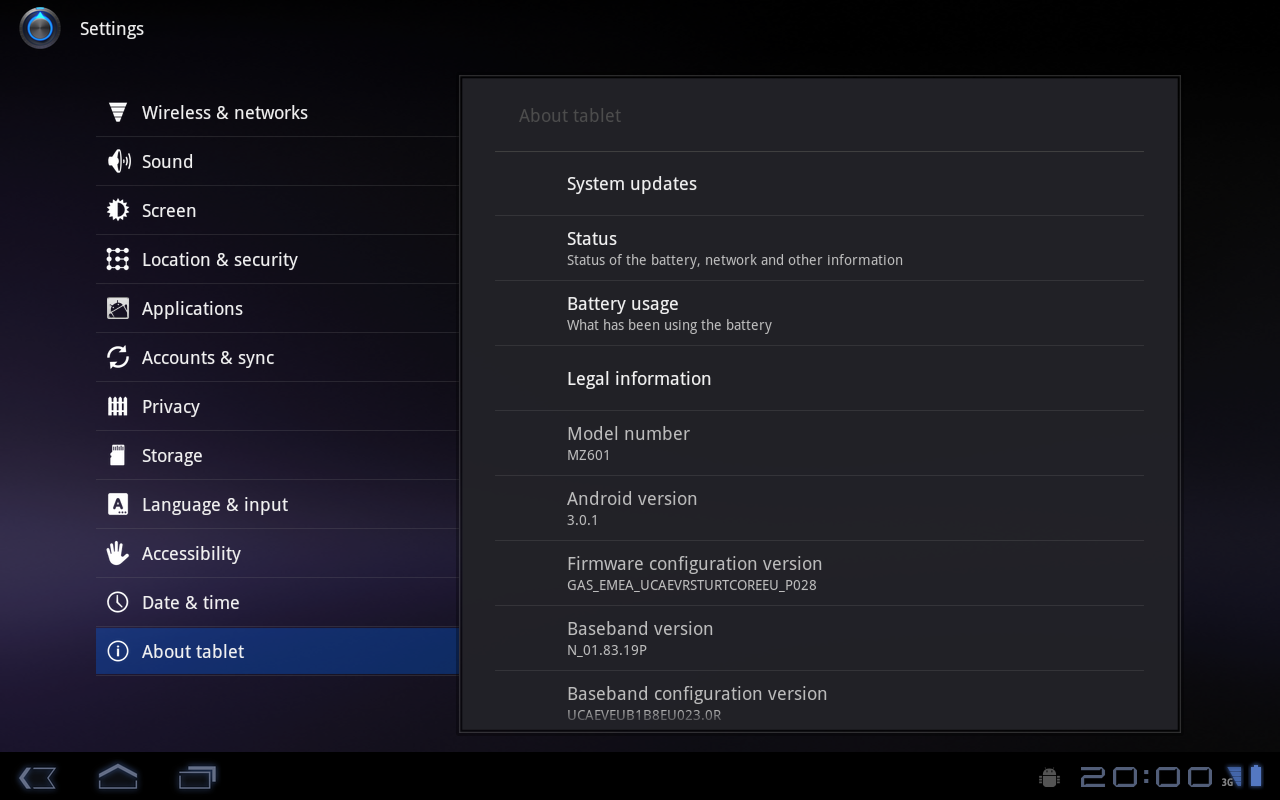Tap the Date & time clock icon
This screenshot has width=1280, height=800.
click(x=118, y=602)
